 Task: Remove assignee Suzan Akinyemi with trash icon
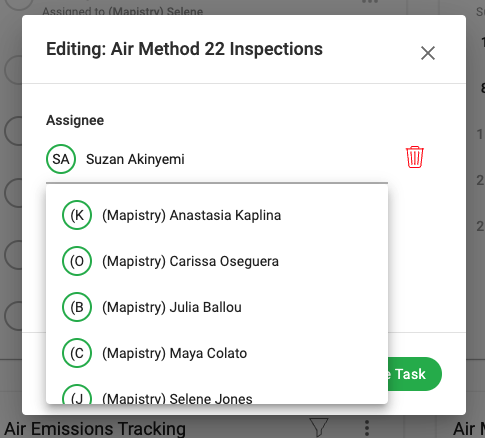click(415, 157)
